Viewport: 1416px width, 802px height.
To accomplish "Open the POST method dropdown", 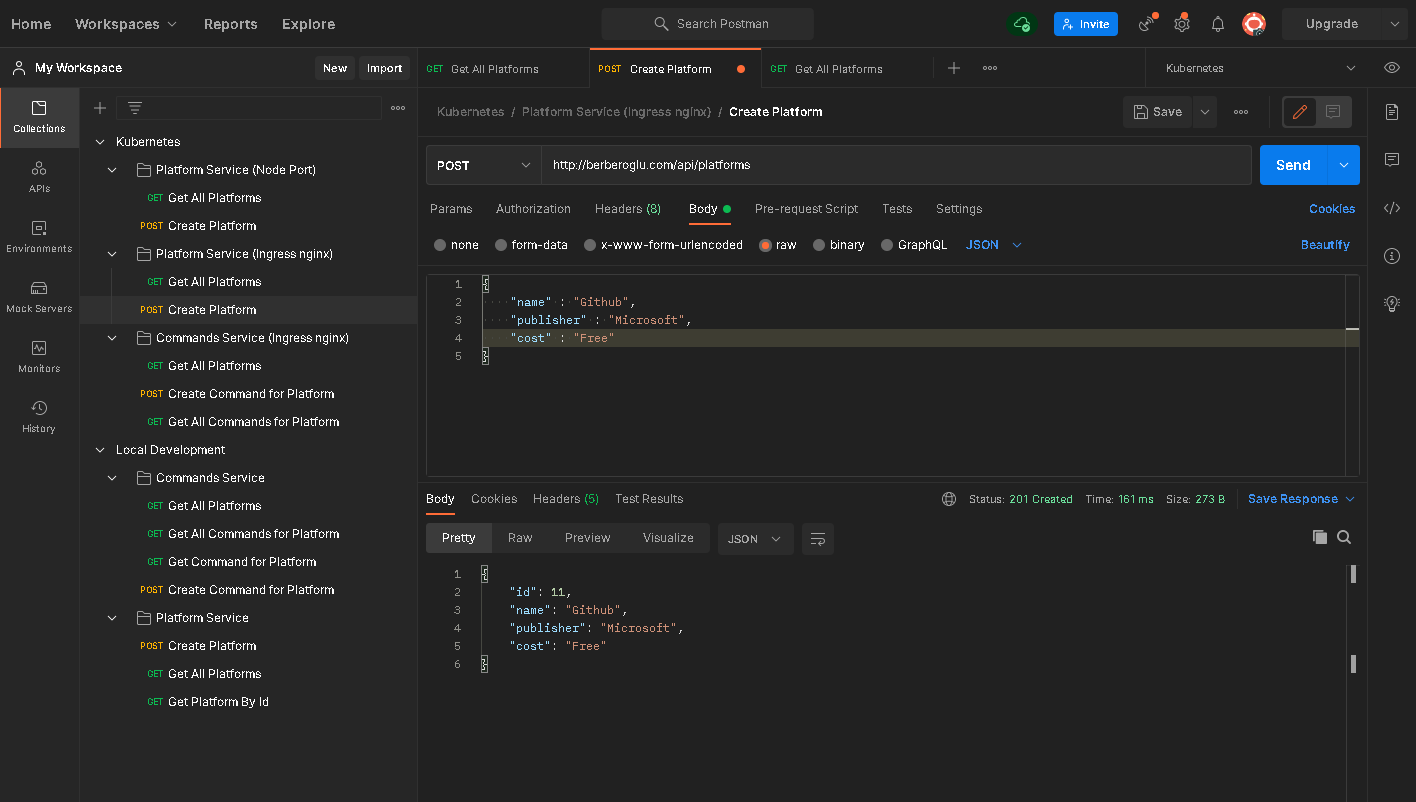I will [484, 165].
